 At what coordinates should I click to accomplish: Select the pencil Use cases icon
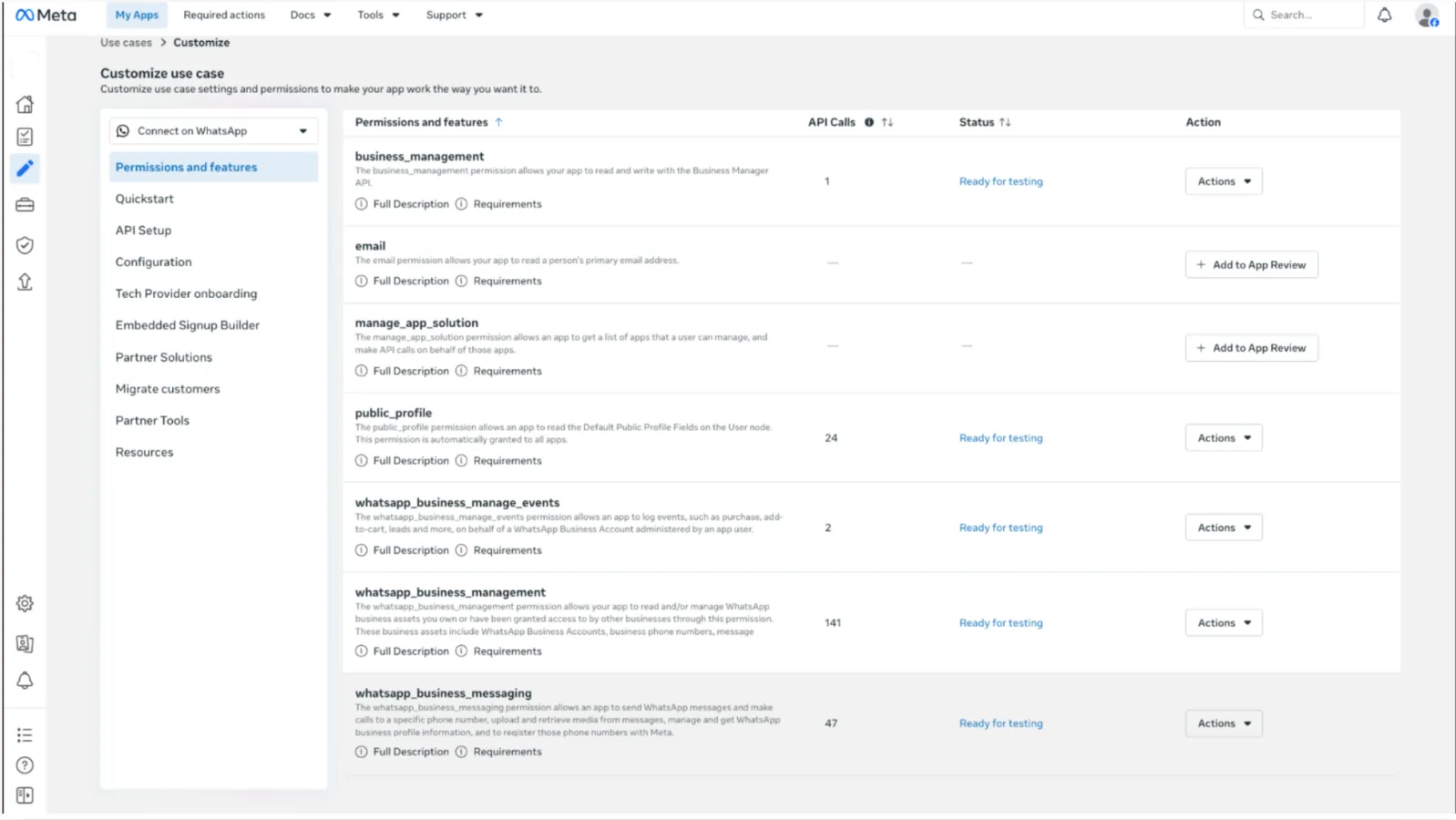[x=25, y=169]
